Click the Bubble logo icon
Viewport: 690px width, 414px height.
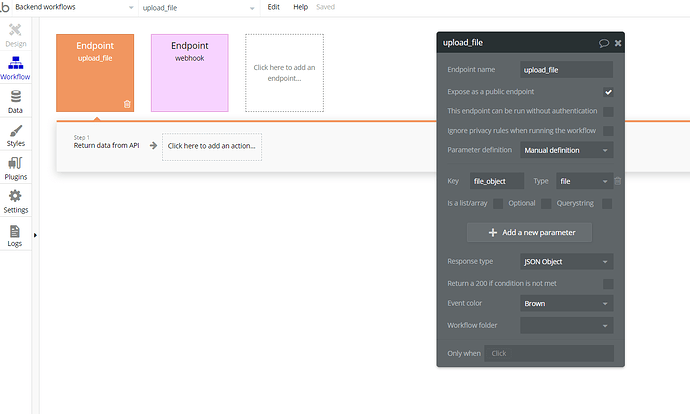(x=5, y=7)
